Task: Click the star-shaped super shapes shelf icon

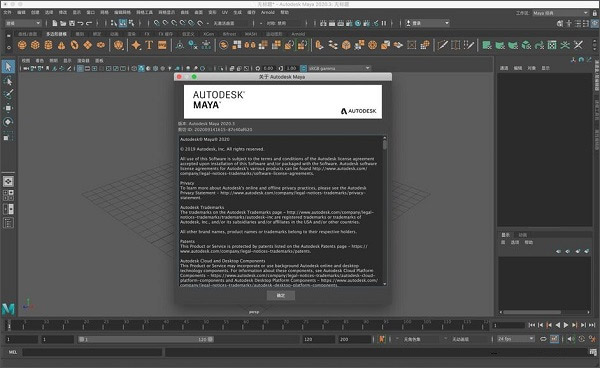Action: (x=136, y=45)
